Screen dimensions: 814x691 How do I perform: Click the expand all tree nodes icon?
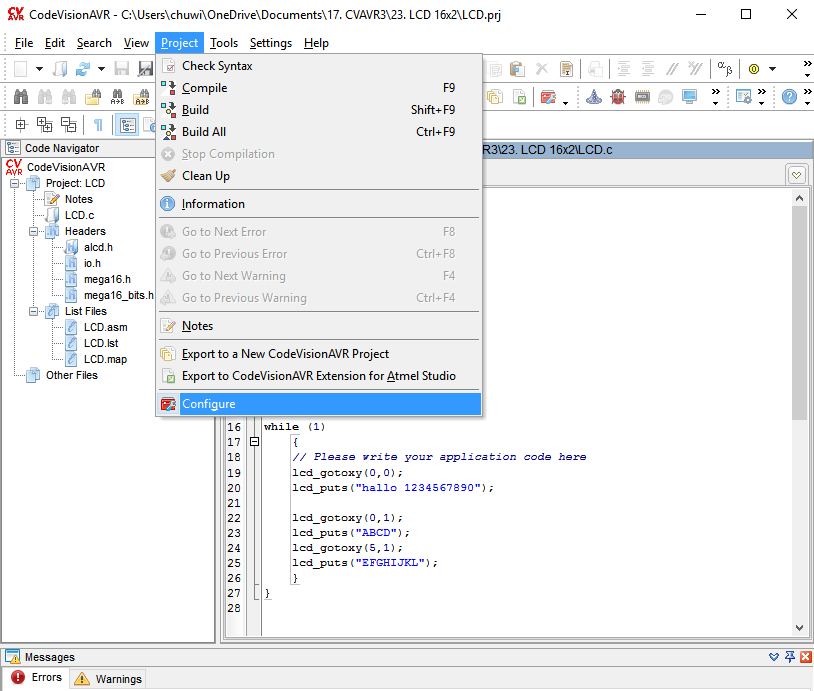[x=44, y=125]
